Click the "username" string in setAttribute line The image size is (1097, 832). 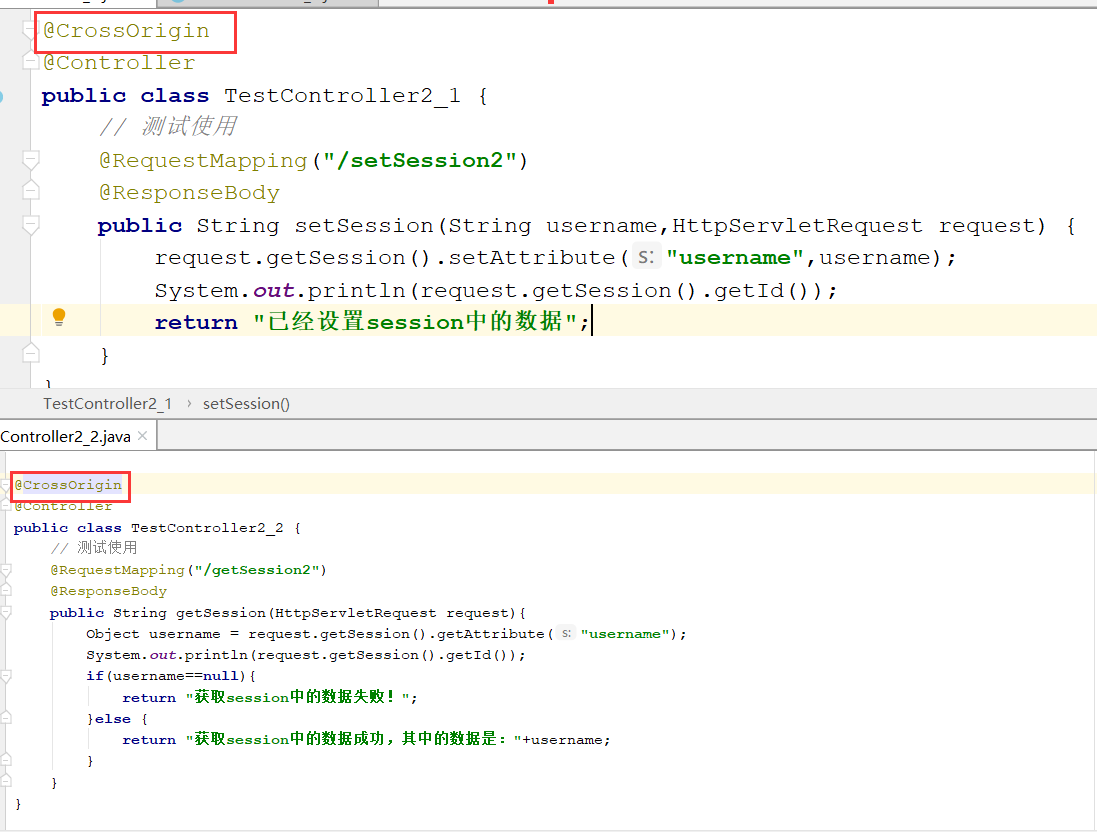pyautogui.click(x=735, y=258)
